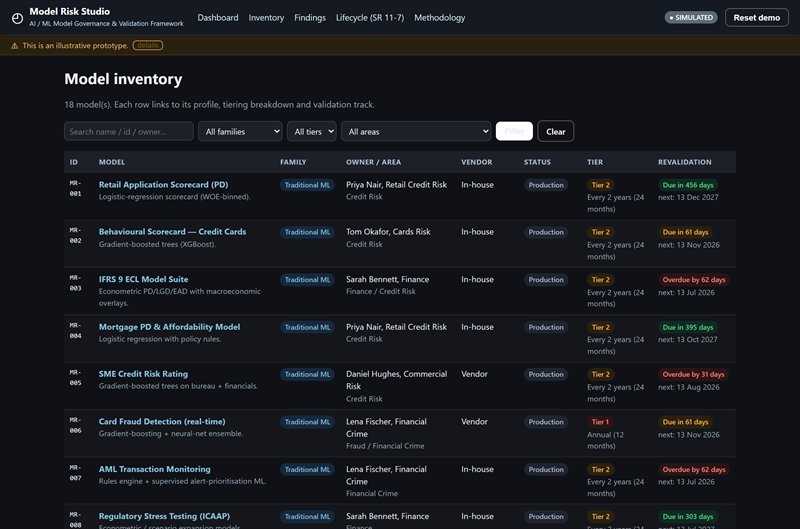Open Mortgage PD & Affordability Model link

pos(169,327)
